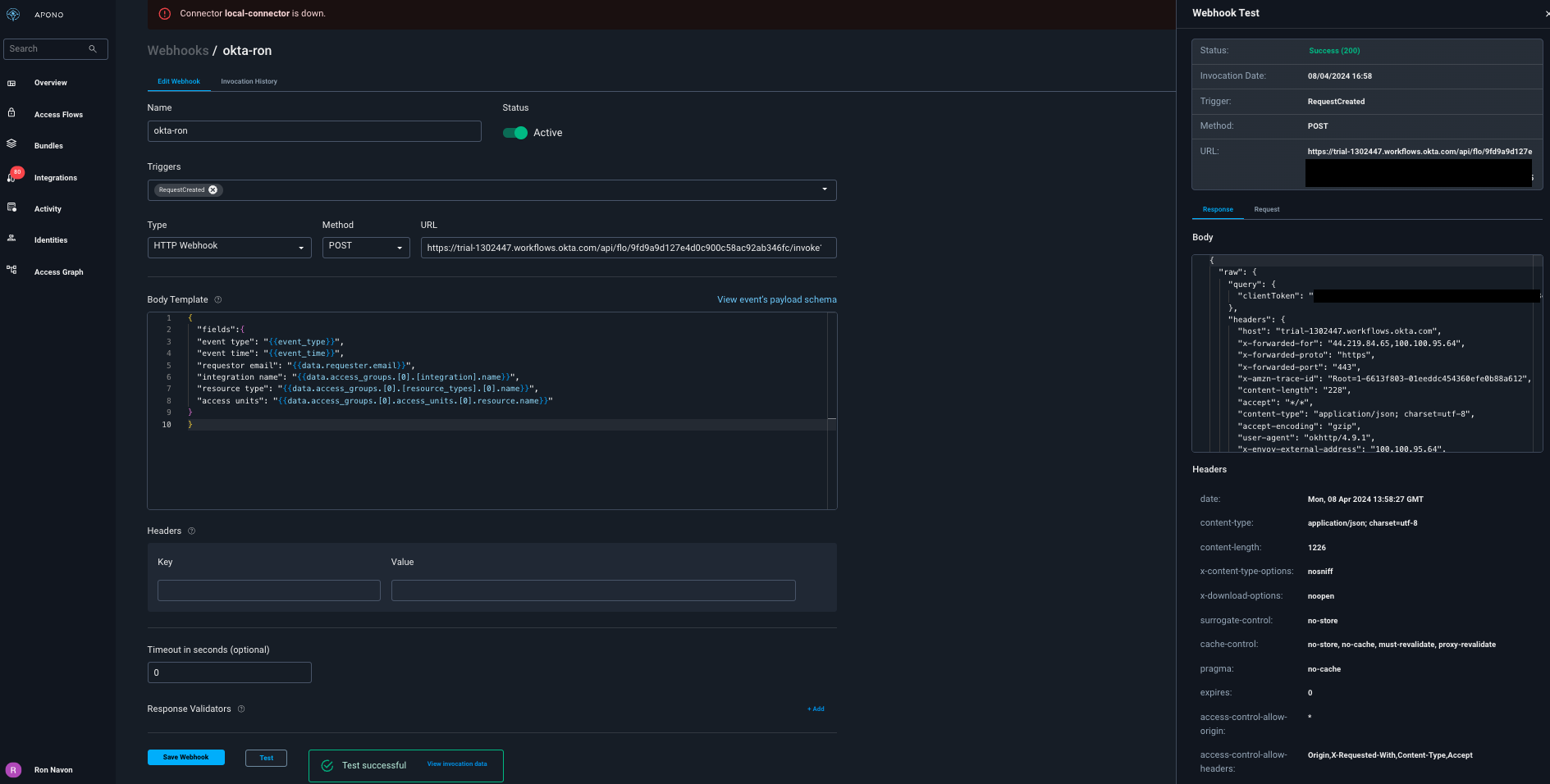Open the POST method dropdown
1550x784 pixels.
[399, 248]
